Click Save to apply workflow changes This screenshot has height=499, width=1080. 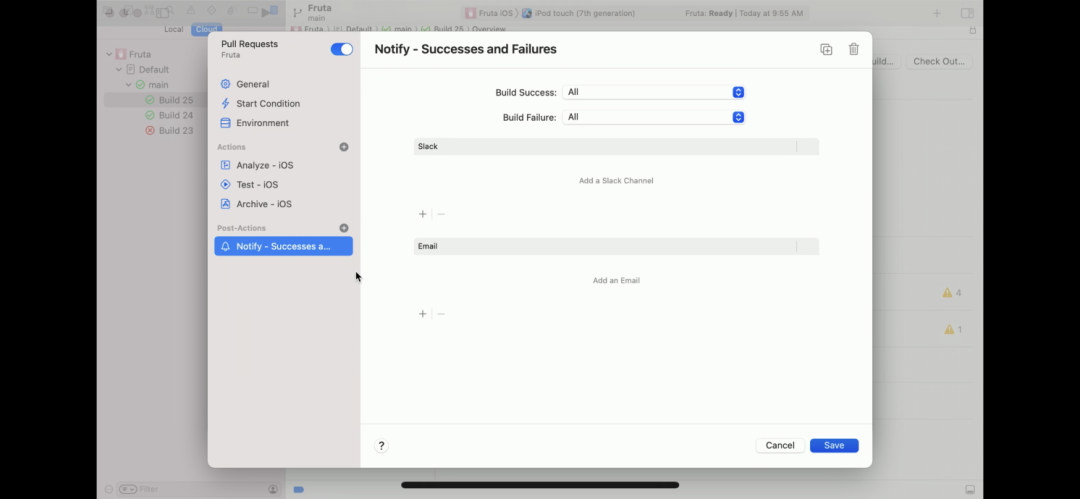(834, 446)
